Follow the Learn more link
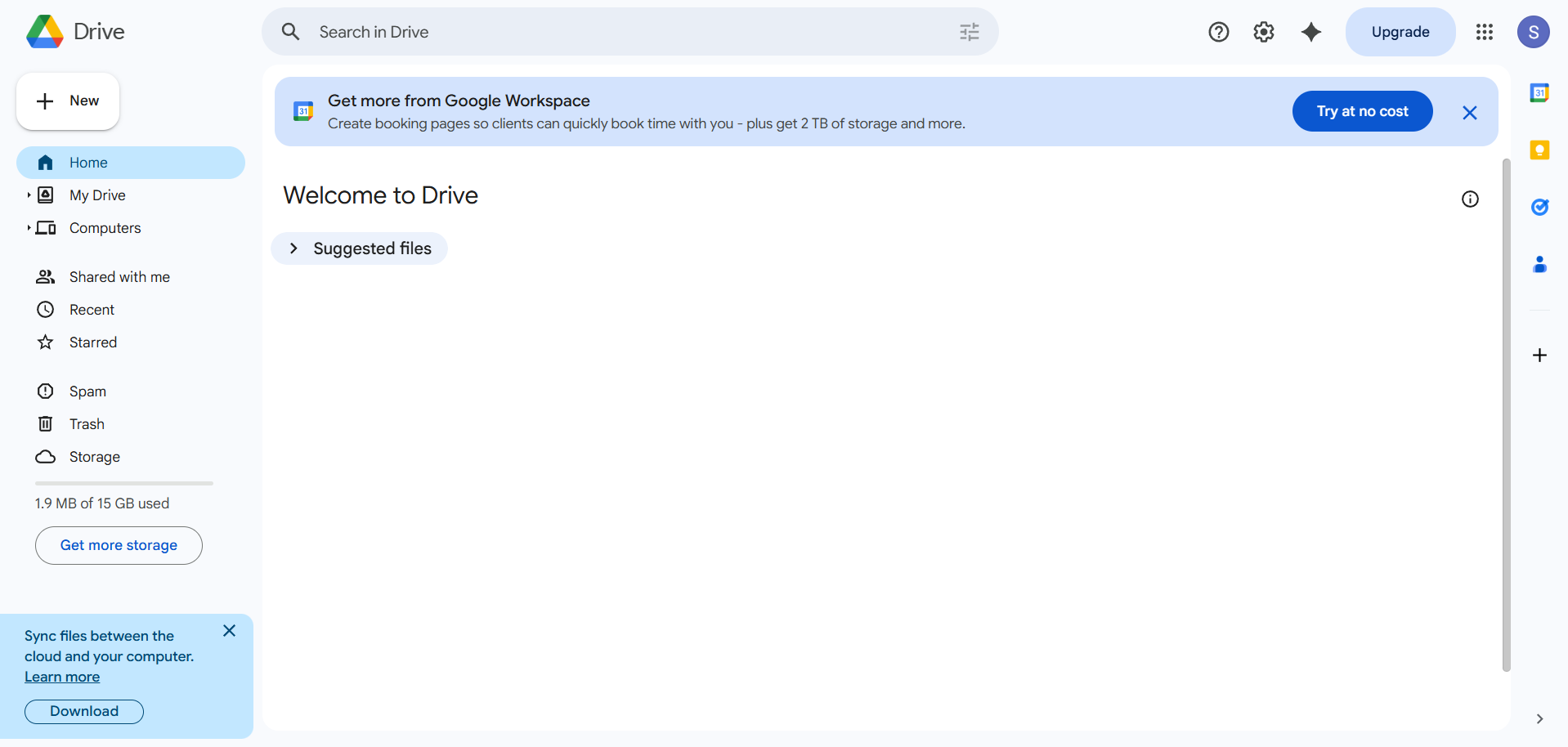1568x747 pixels. tap(62, 677)
